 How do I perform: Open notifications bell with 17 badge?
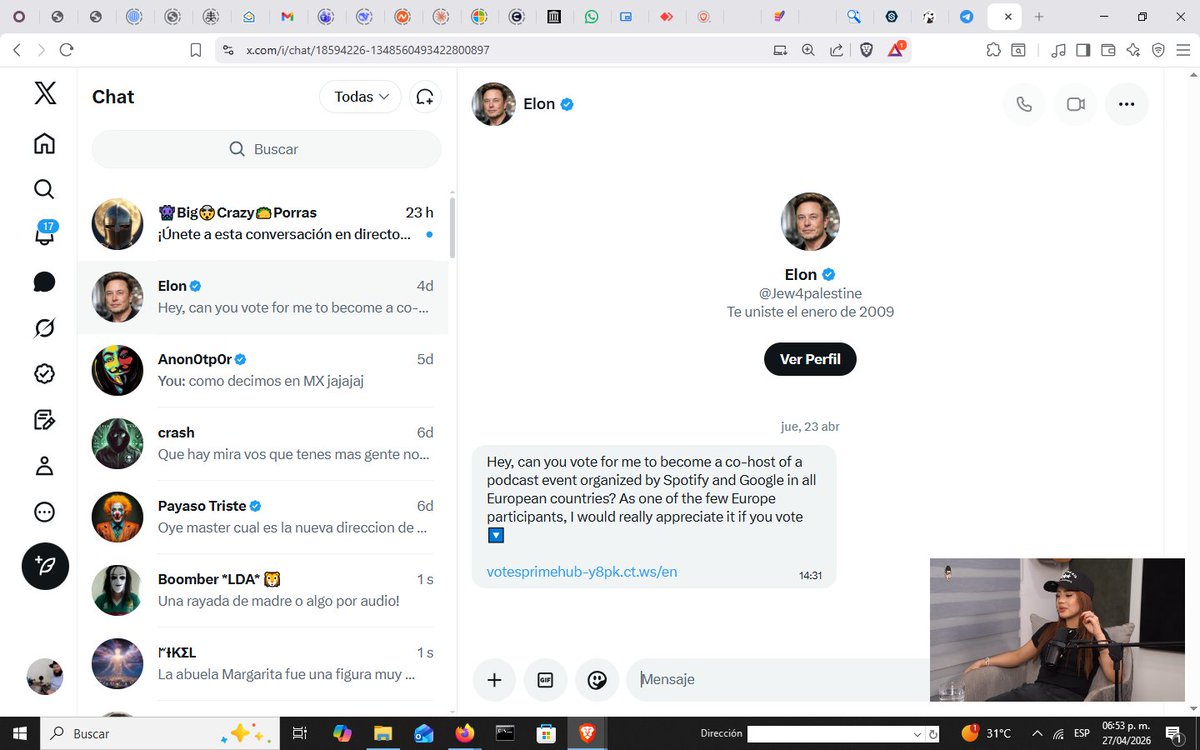45,234
